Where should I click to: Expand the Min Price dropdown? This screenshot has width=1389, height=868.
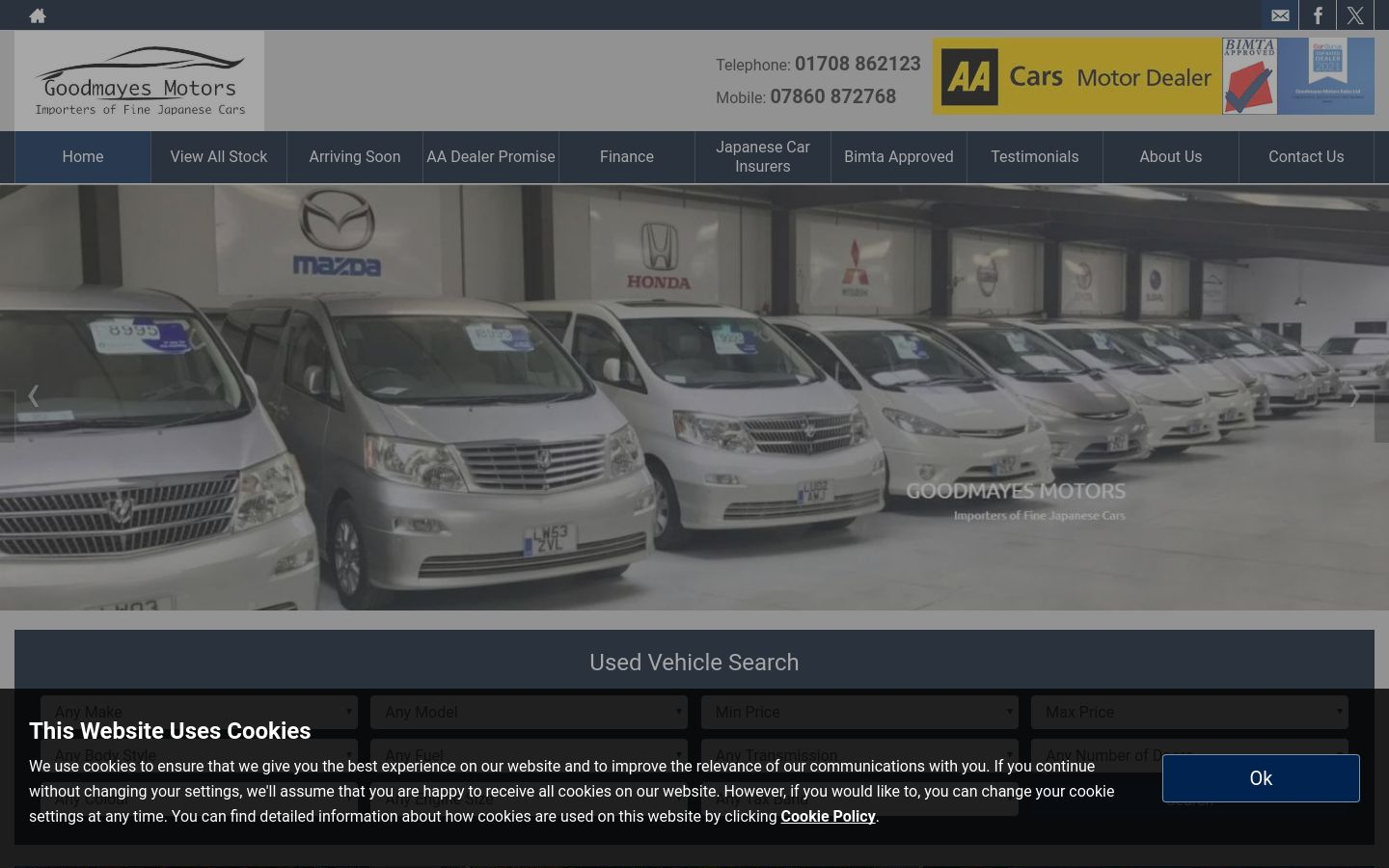859,712
